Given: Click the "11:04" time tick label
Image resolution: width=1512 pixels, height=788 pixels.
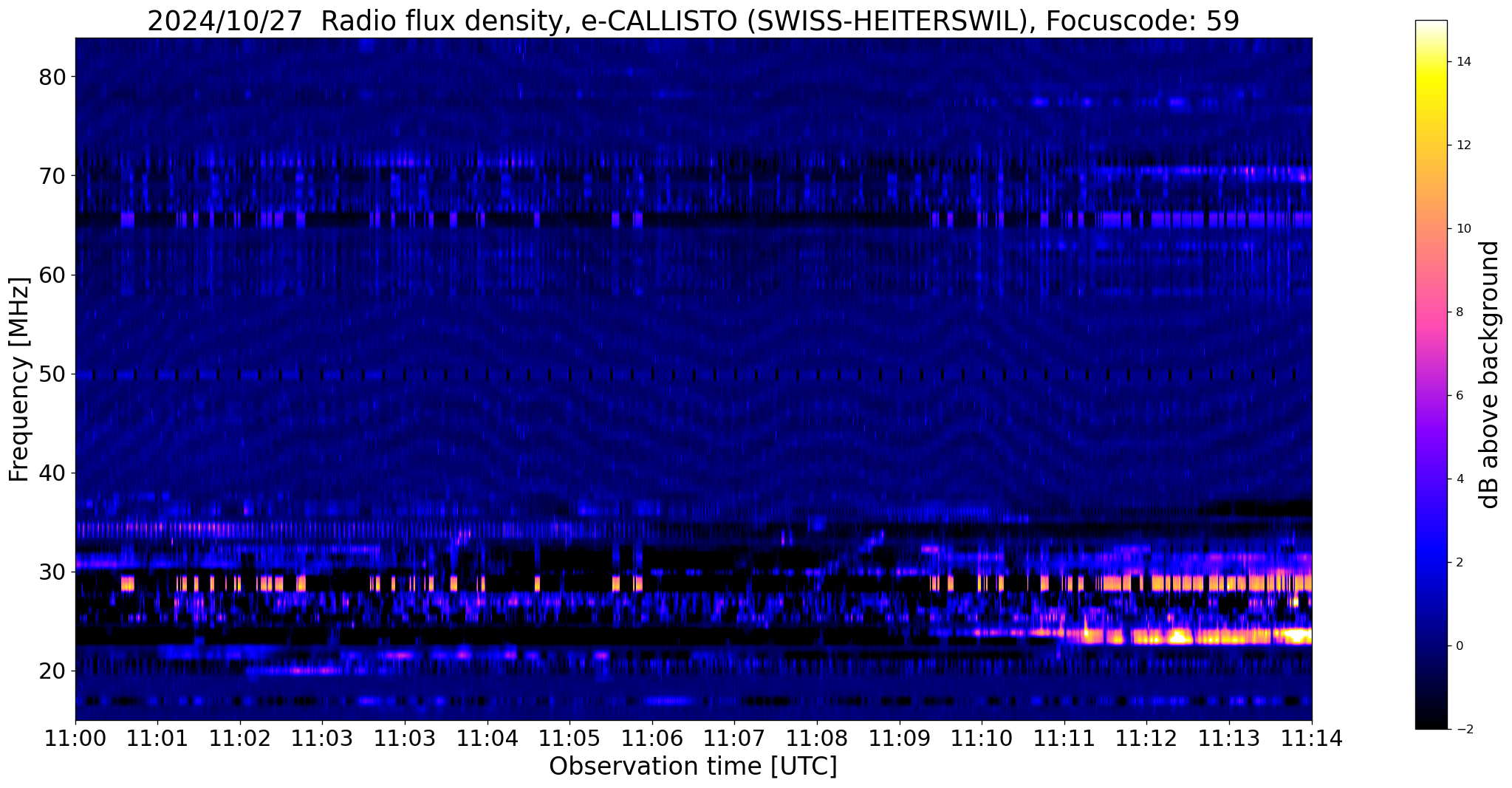Looking at the screenshot, I should click(488, 738).
